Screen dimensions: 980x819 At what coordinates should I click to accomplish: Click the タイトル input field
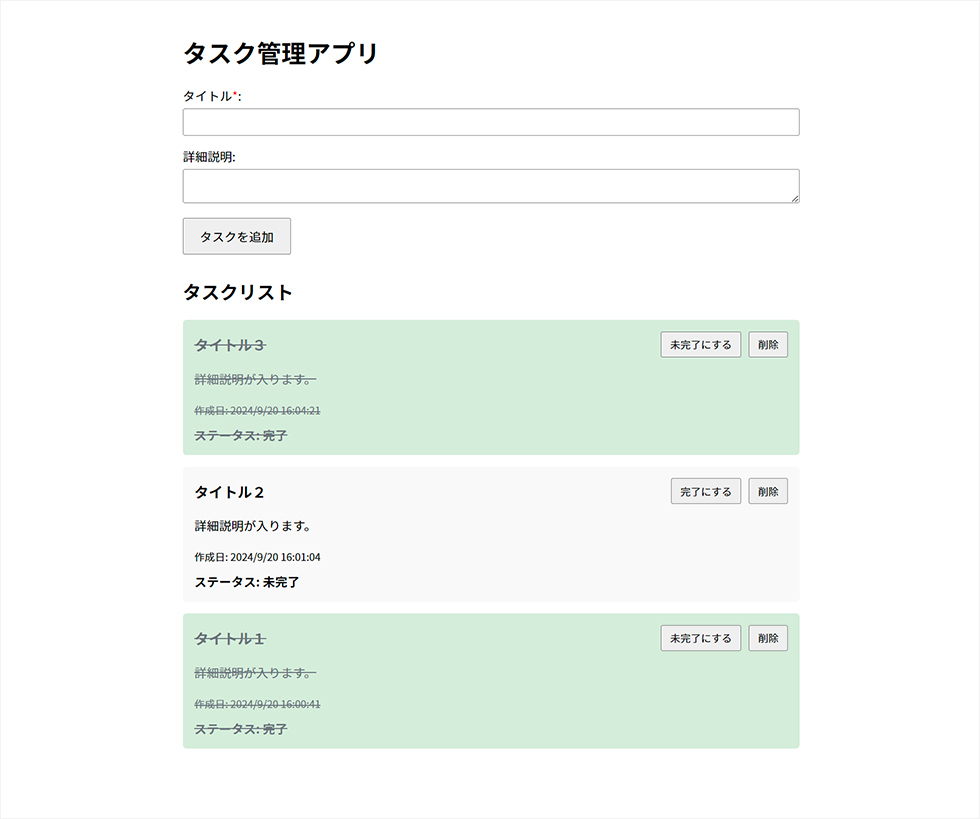pos(491,122)
